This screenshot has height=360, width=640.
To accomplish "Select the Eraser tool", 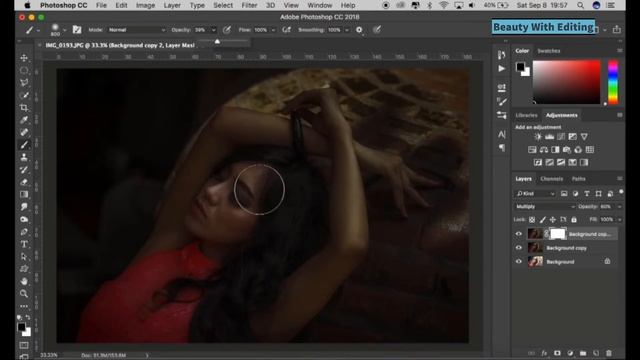I will 24,182.
